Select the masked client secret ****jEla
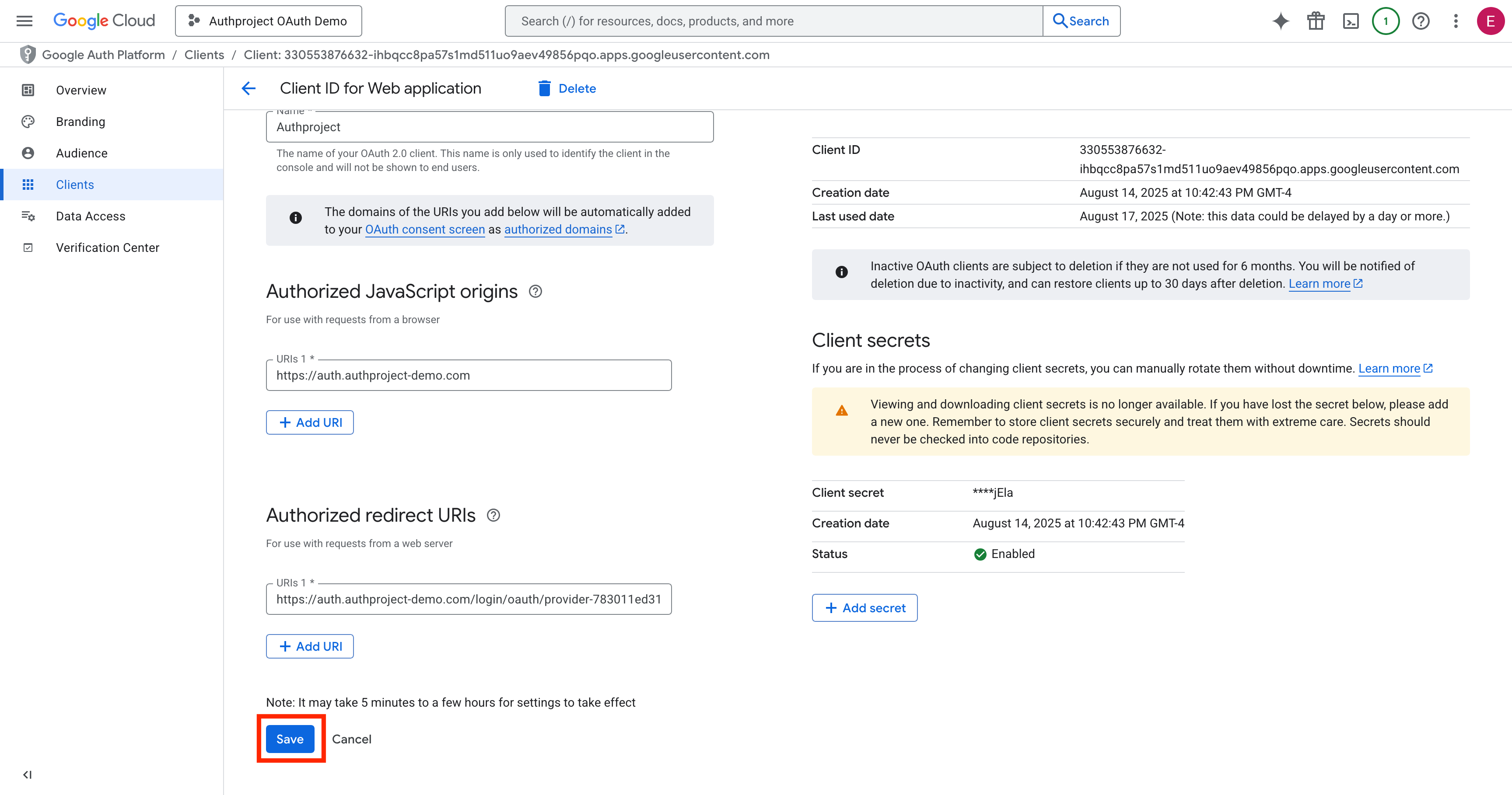1512x795 pixels. click(x=993, y=493)
